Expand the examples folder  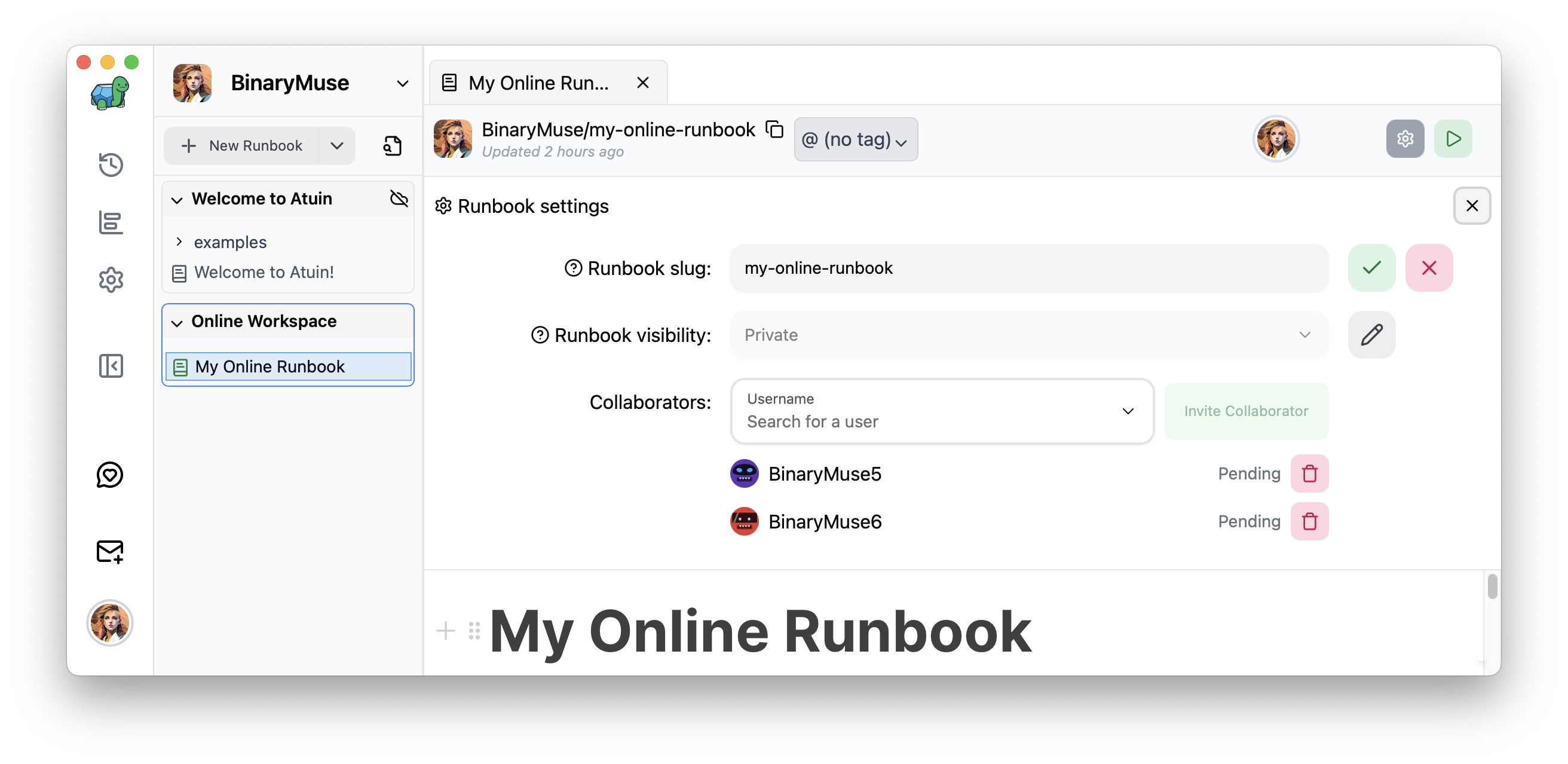point(179,242)
